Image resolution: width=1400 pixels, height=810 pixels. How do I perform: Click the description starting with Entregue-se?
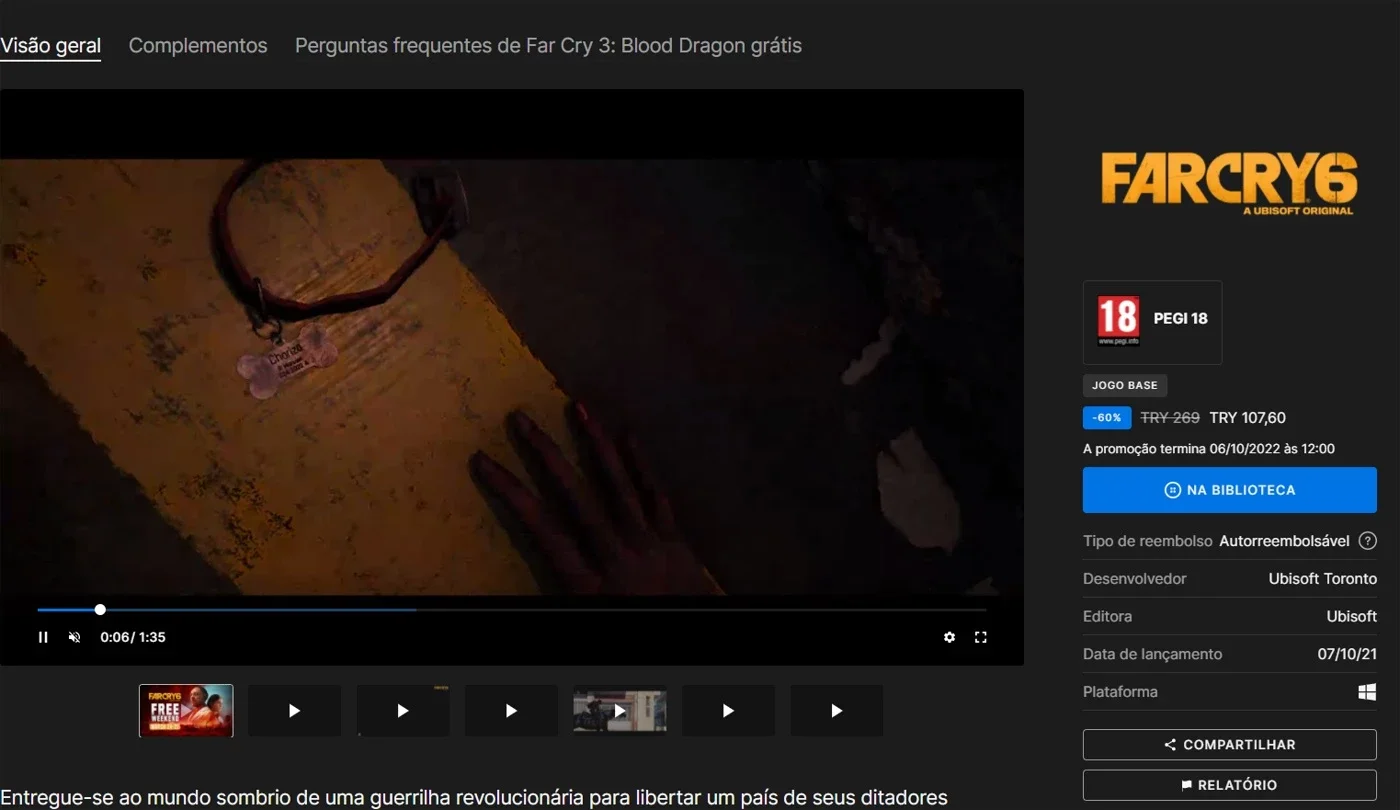[474, 798]
